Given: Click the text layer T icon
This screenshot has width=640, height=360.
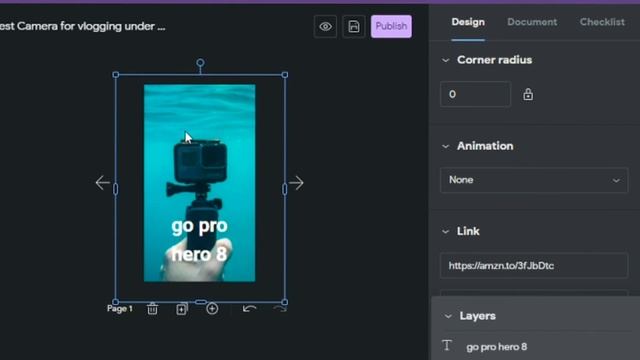Looking at the screenshot, I should [x=447, y=346].
